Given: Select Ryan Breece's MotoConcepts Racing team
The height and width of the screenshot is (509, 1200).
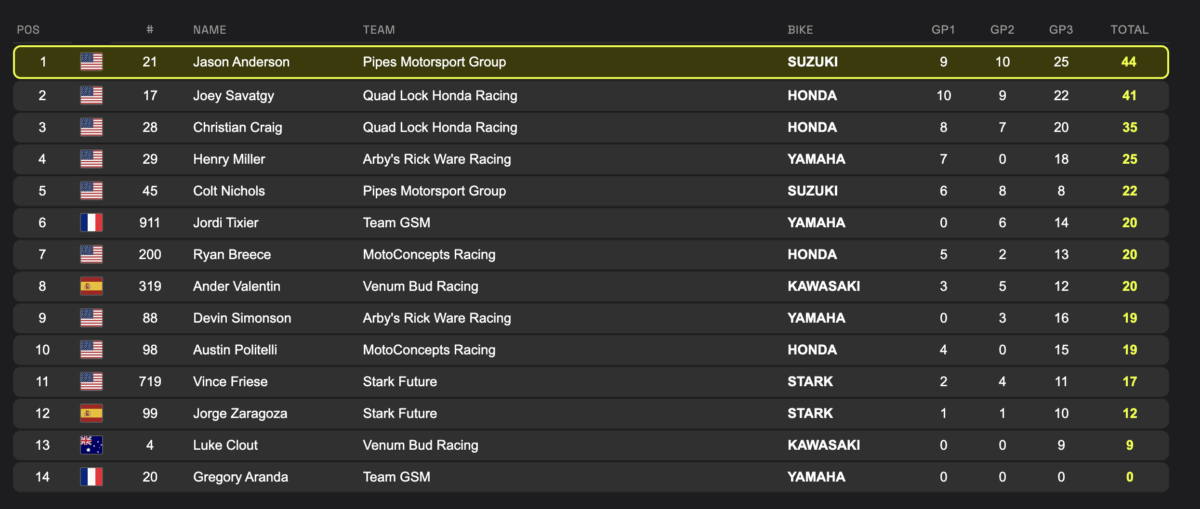Looking at the screenshot, I should (x=429, y=255).
